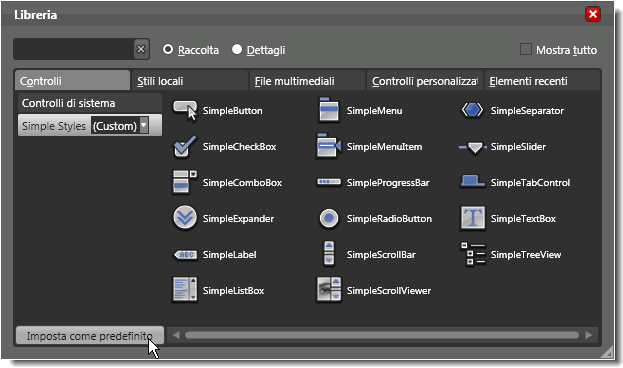Screen dimensions: 623x368
Task: Select the SimpleTreeView icon
Action: tap(473, 254)
